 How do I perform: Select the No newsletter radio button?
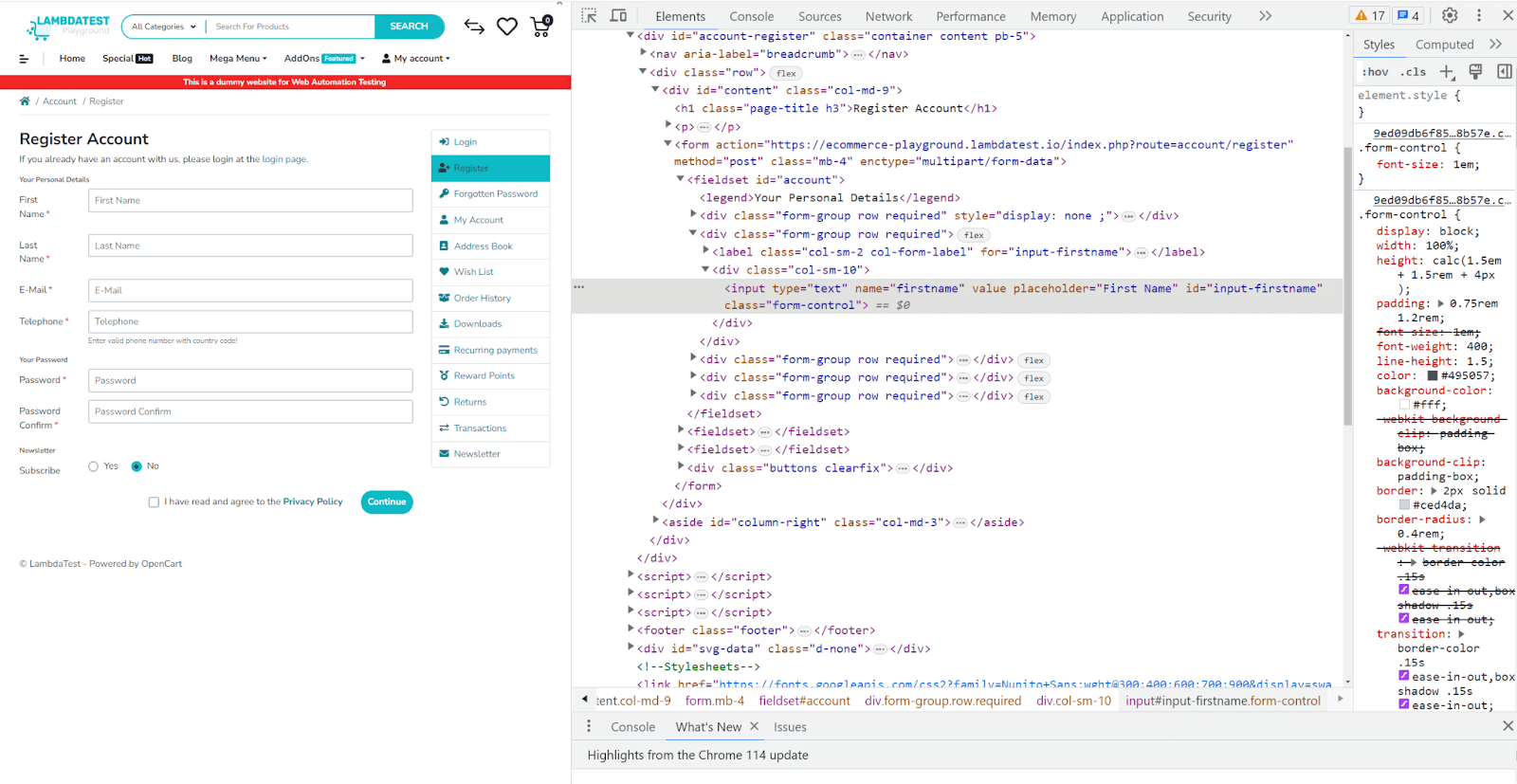tap(137, 466)
